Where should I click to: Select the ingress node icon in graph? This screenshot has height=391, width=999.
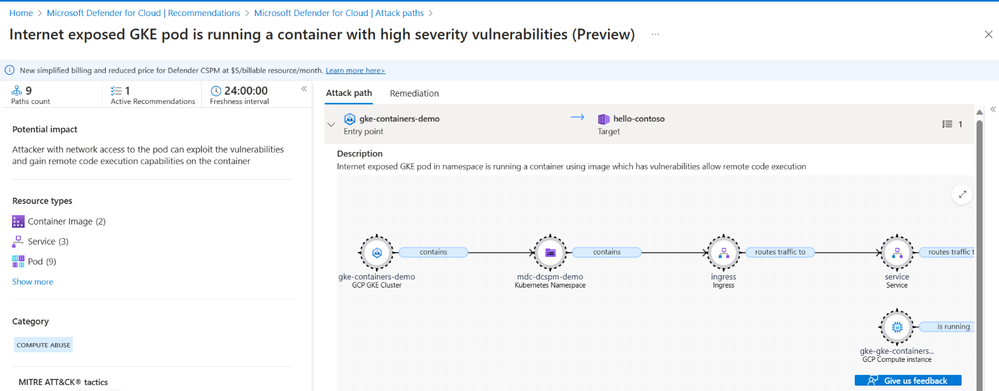[723, 252]
